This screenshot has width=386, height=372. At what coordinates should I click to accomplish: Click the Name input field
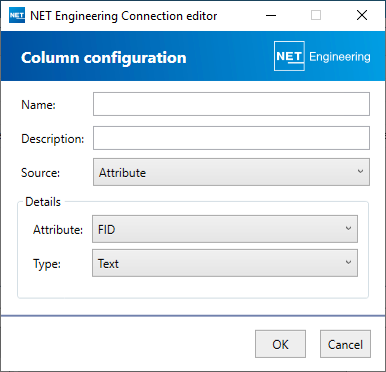coord(231,104)
